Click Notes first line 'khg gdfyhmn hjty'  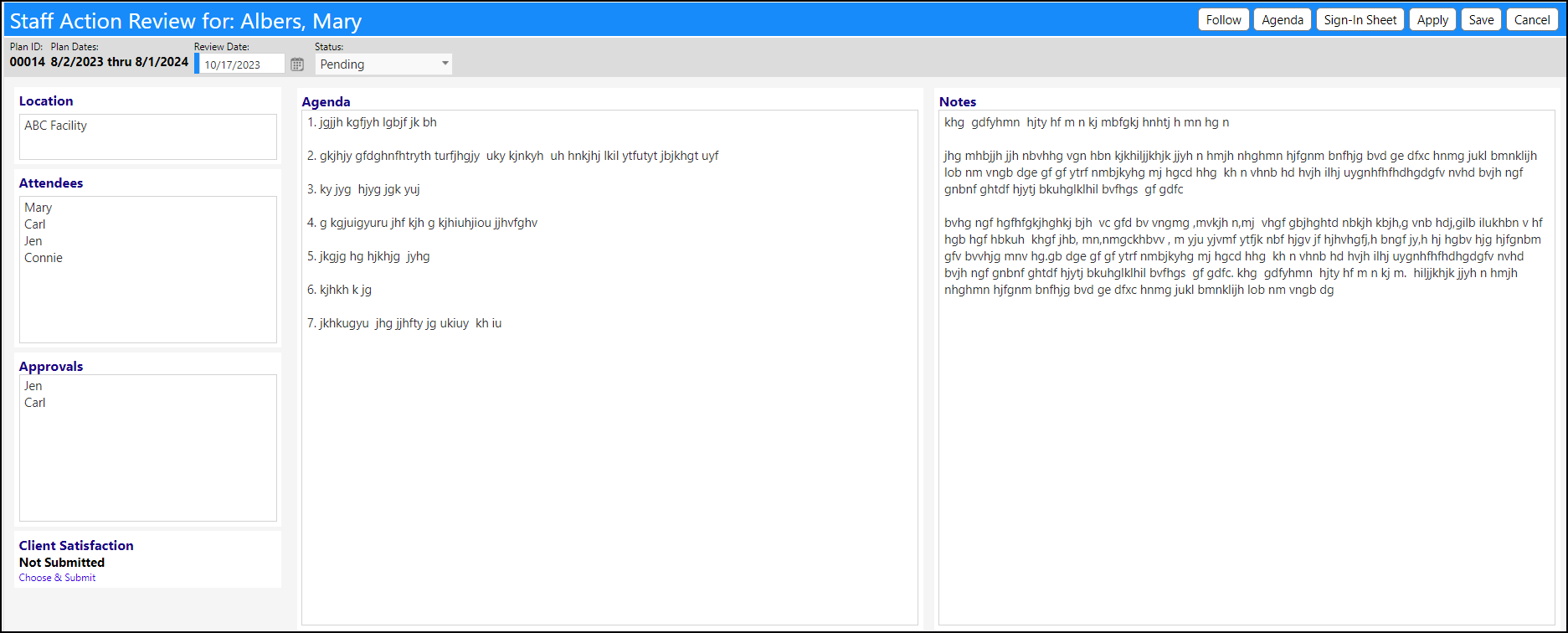pyautogui.click(x=1087, y=122)
